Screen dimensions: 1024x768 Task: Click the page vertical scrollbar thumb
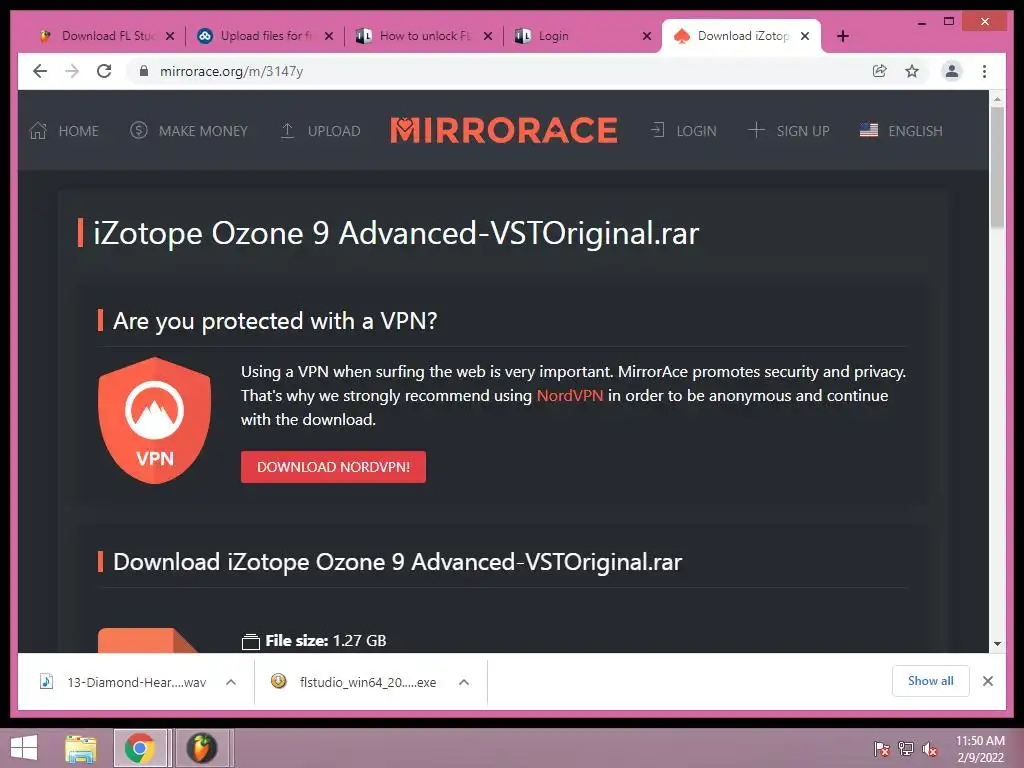[997, 167]
